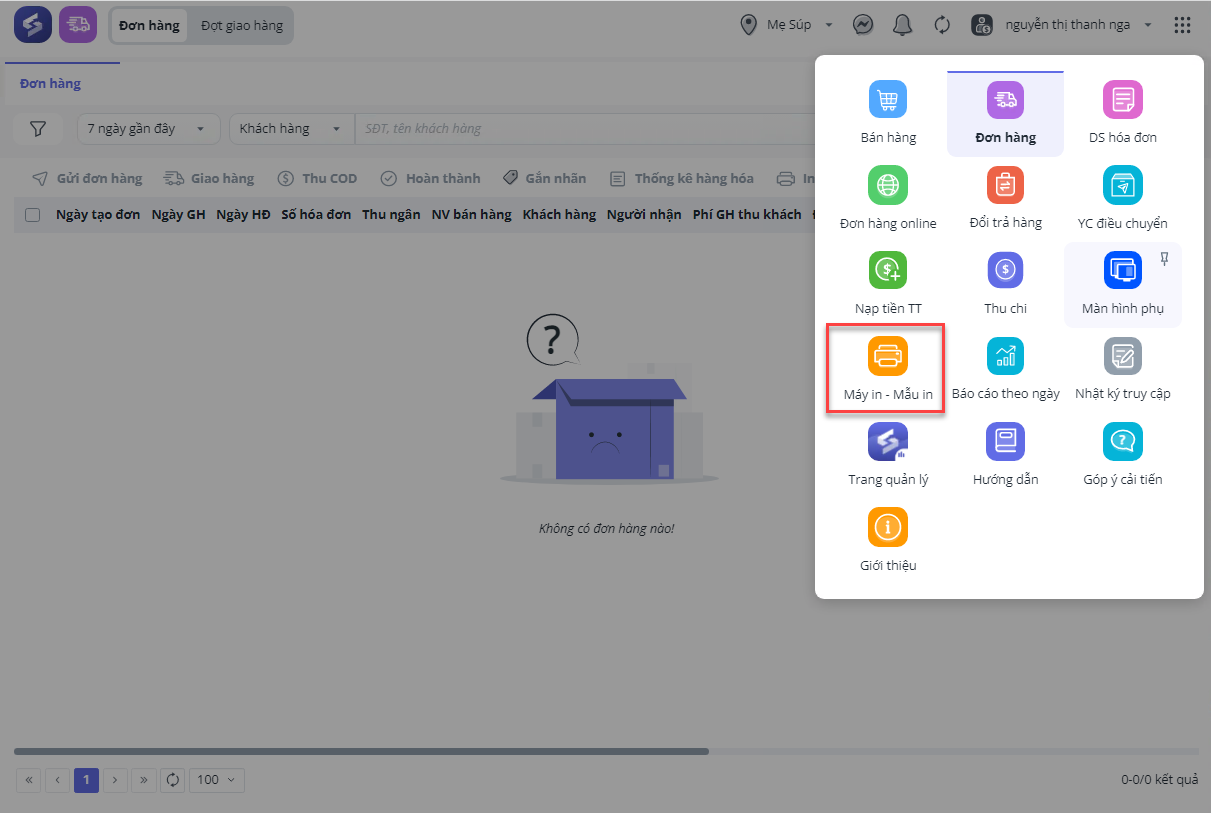The width and height of the screenshot is (1211, 813).
Task: Expand the 7 ngày gần đây date dropdown
Action: click(149, 128)
